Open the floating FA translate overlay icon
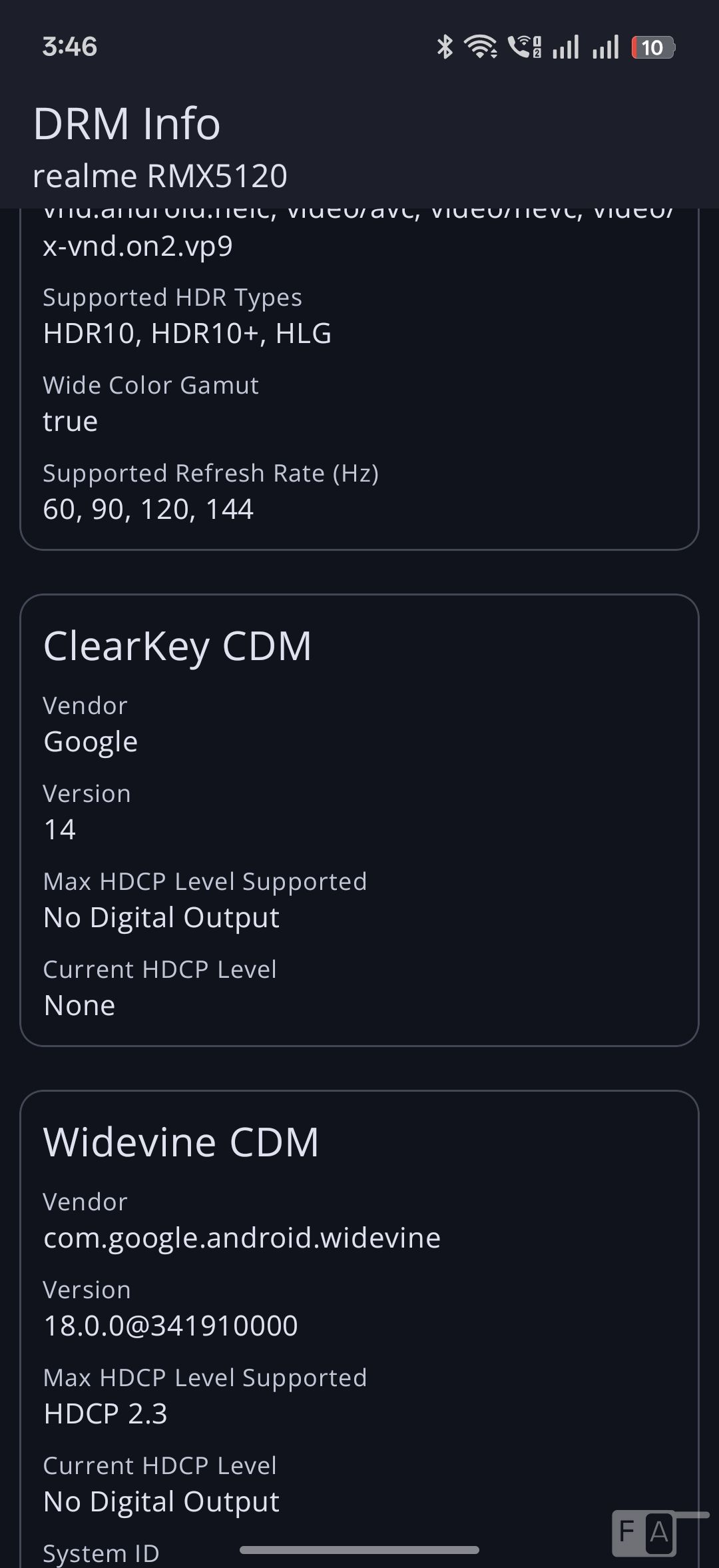Screen dimensions: 719x1568 [x=644, y=1532]
